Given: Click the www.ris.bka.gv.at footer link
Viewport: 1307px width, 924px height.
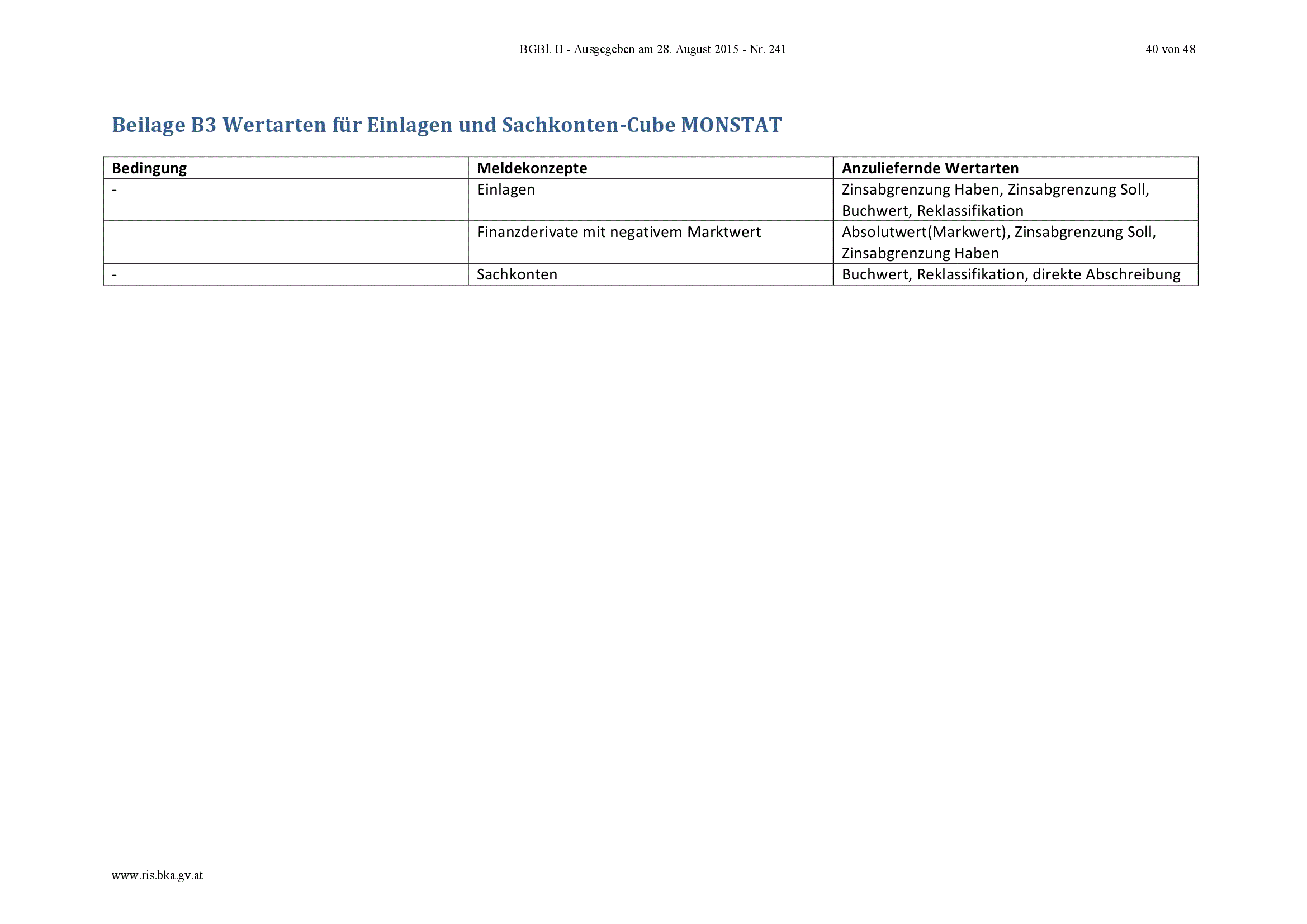Looking at the screenshot, I should 157,875.
